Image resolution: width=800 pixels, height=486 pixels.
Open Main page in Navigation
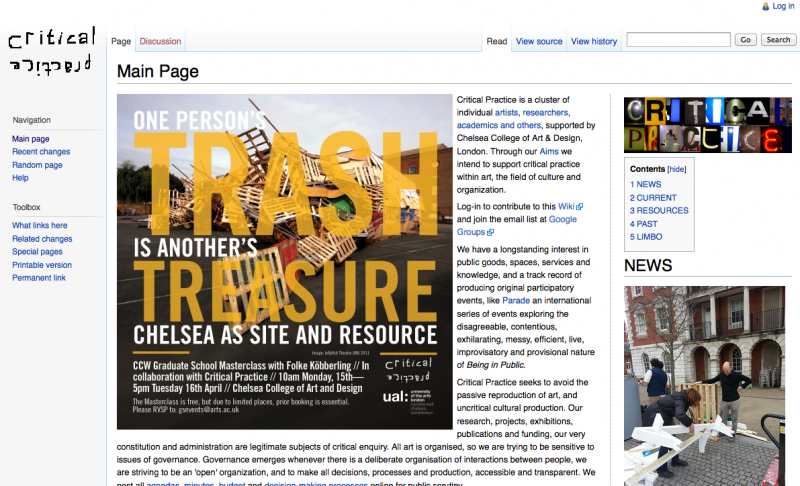31,139
